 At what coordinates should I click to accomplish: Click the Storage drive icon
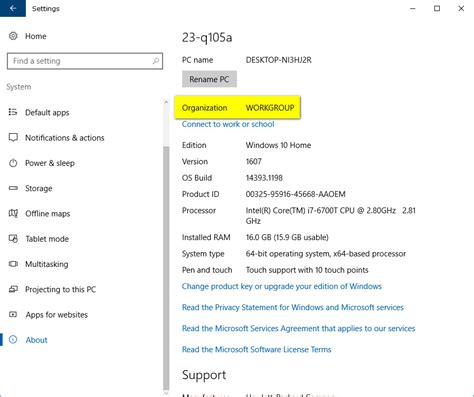click(13, 188)
